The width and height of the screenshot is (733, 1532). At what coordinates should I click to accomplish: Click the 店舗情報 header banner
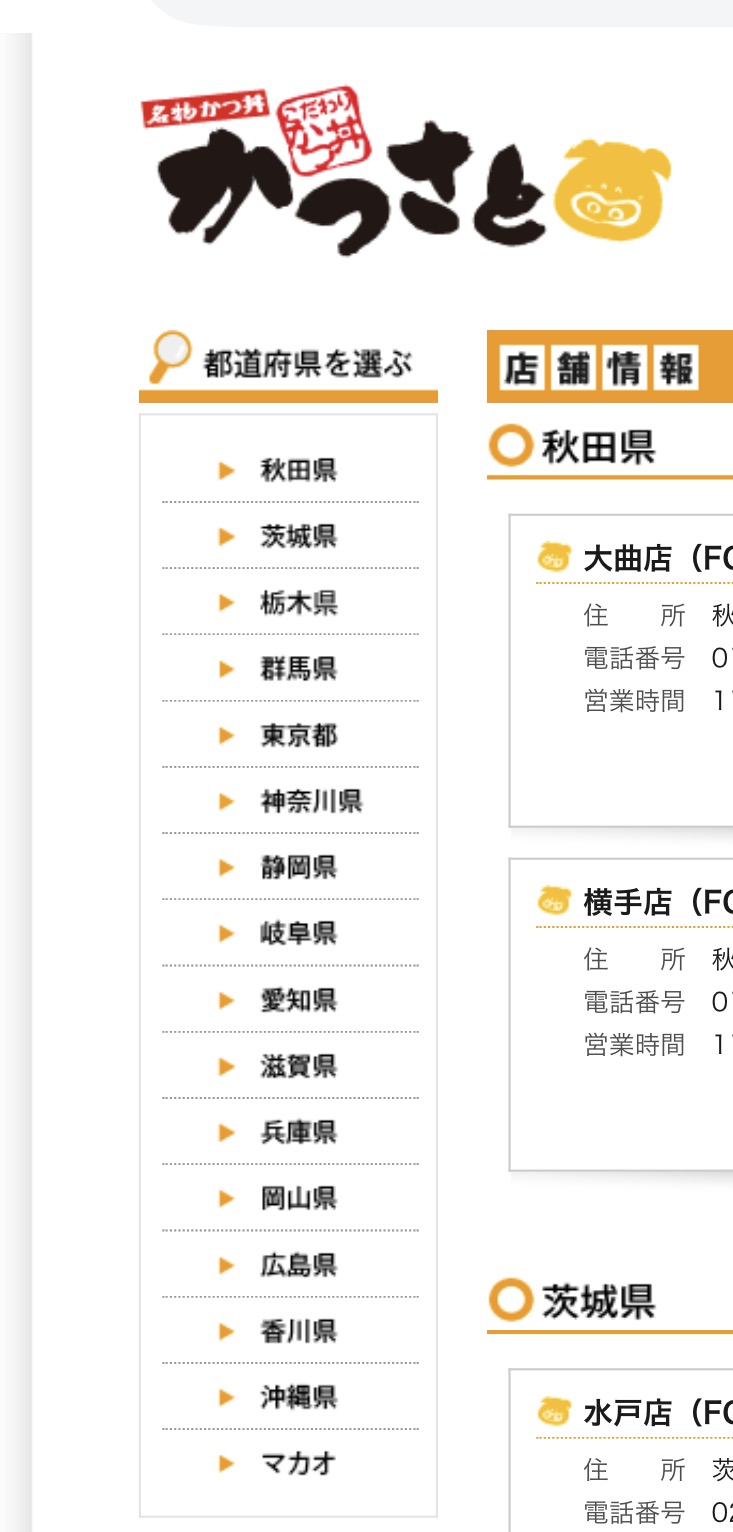click(x=600, y=368)
